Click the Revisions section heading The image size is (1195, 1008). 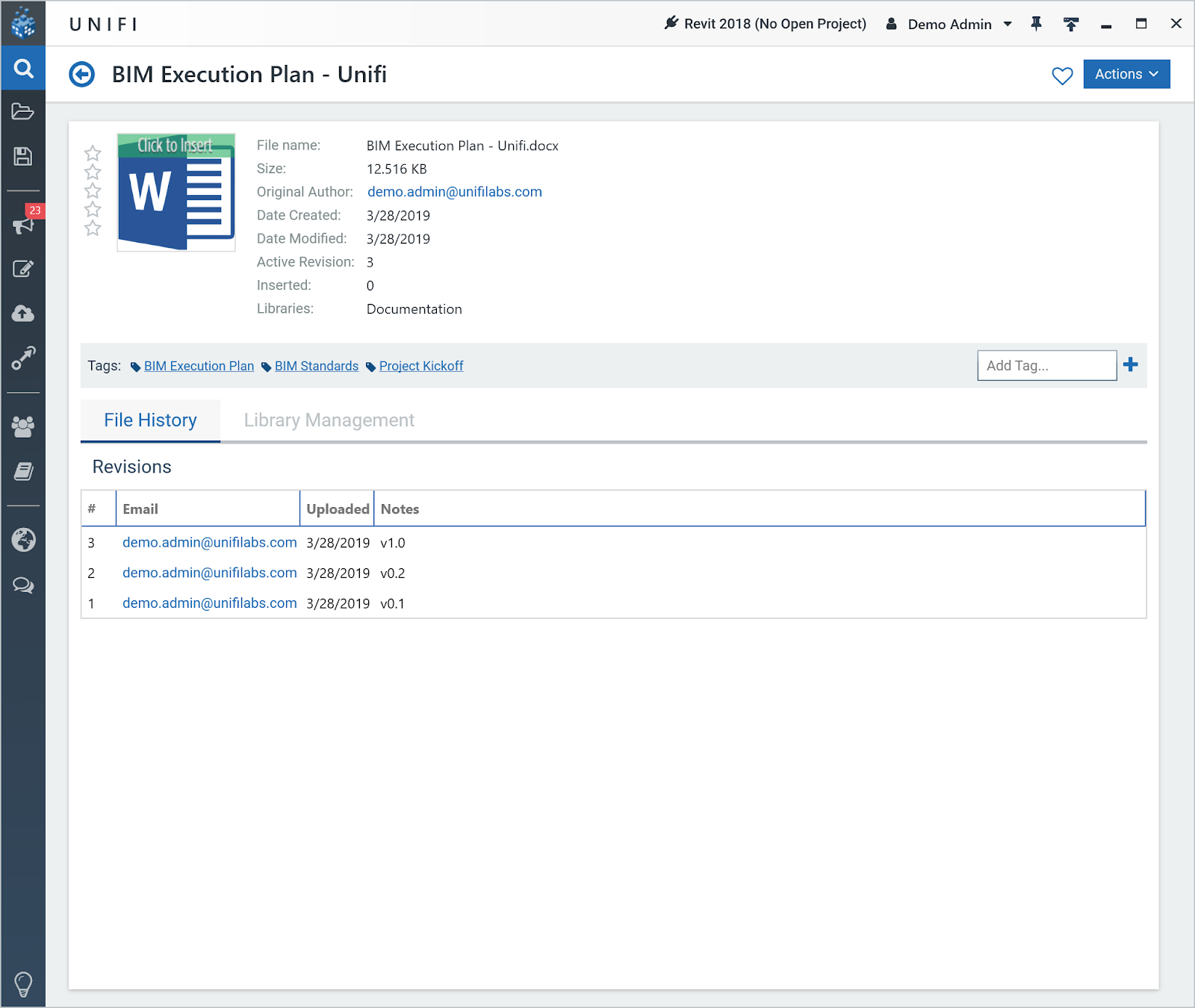pyautogui.click(x=132, y=467)
